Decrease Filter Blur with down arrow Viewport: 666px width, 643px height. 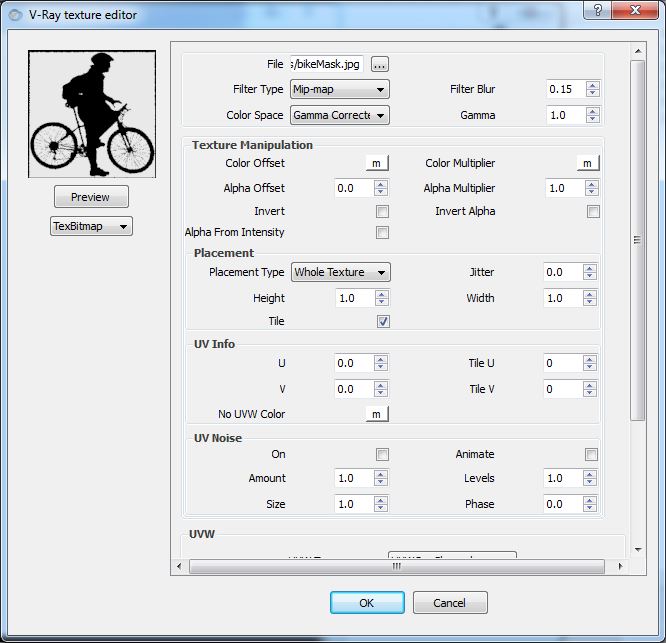(x=593, y=93)
